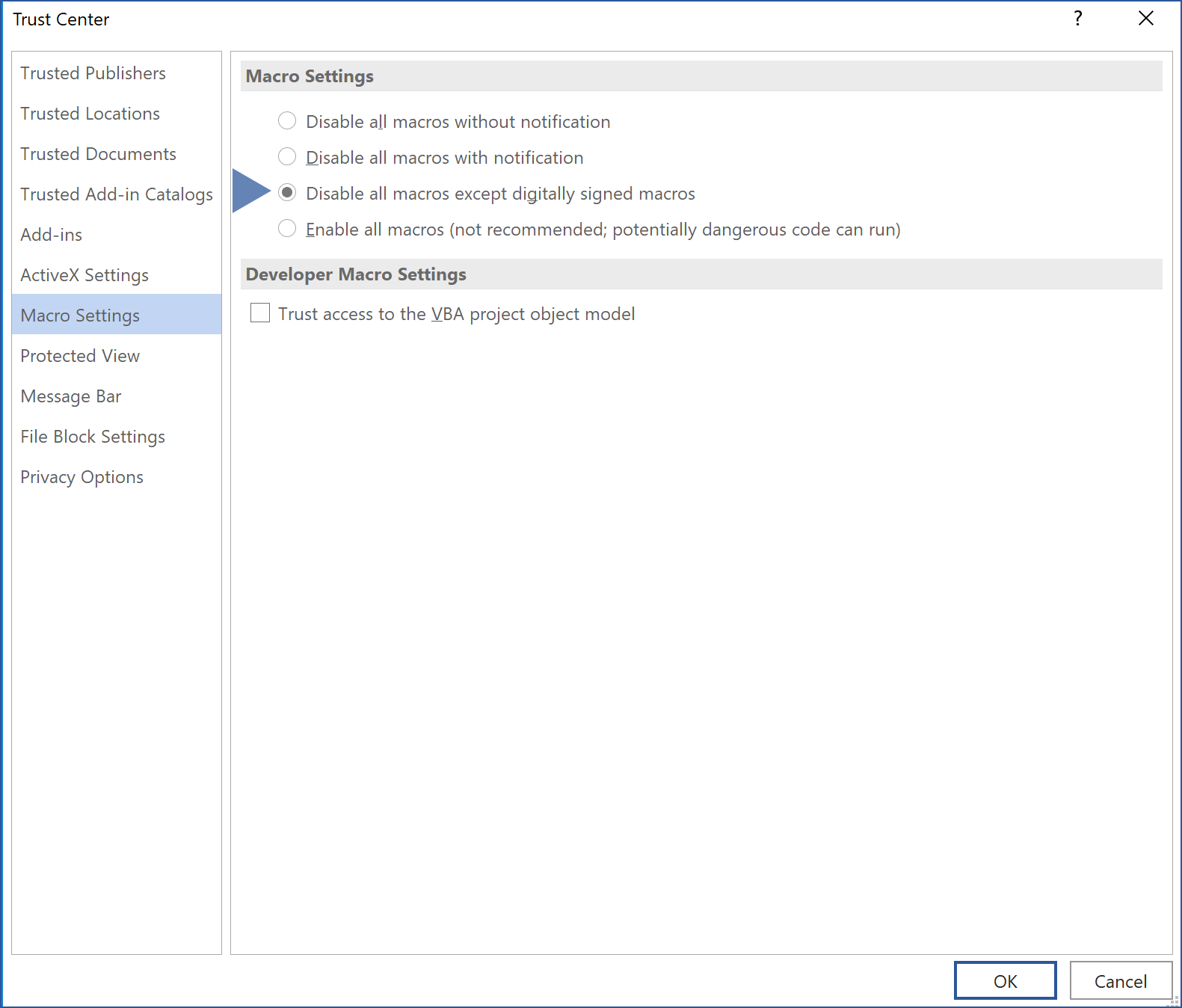Show the Add-ins settings
1182x1008 pixels.
point(51,235)
